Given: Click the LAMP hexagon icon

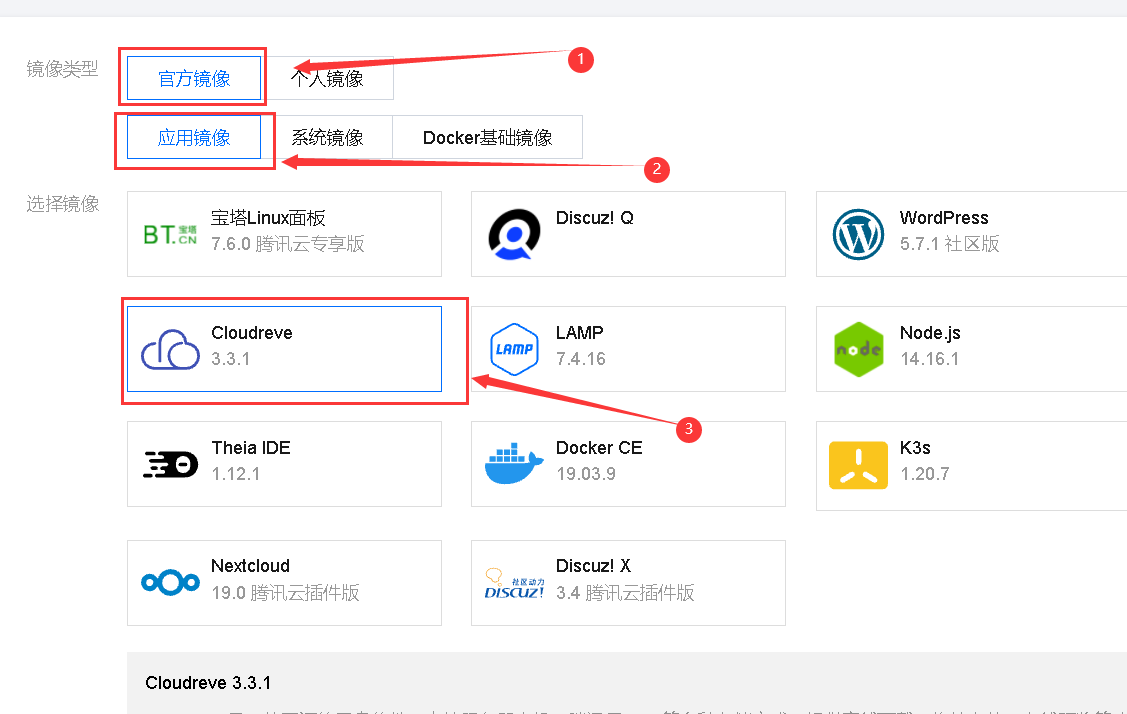Looking at the screenshot, I should pos(514,349).
